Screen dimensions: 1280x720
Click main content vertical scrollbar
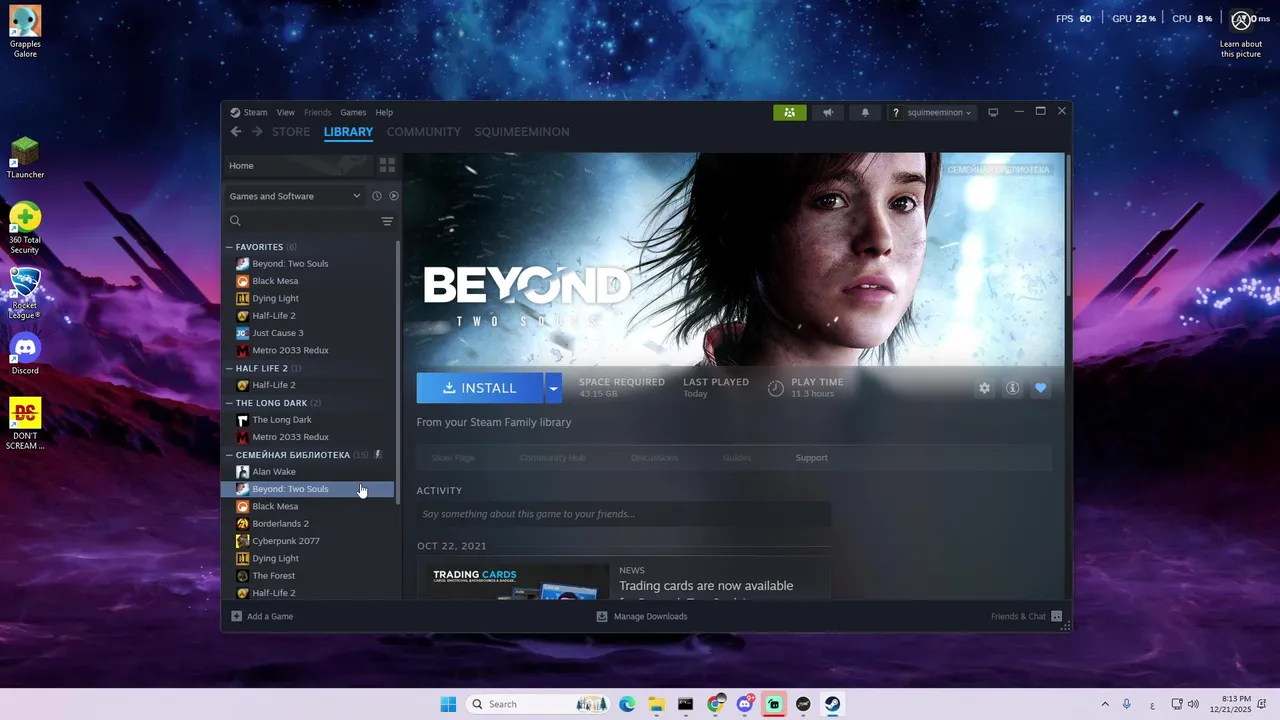(1068, 225)
